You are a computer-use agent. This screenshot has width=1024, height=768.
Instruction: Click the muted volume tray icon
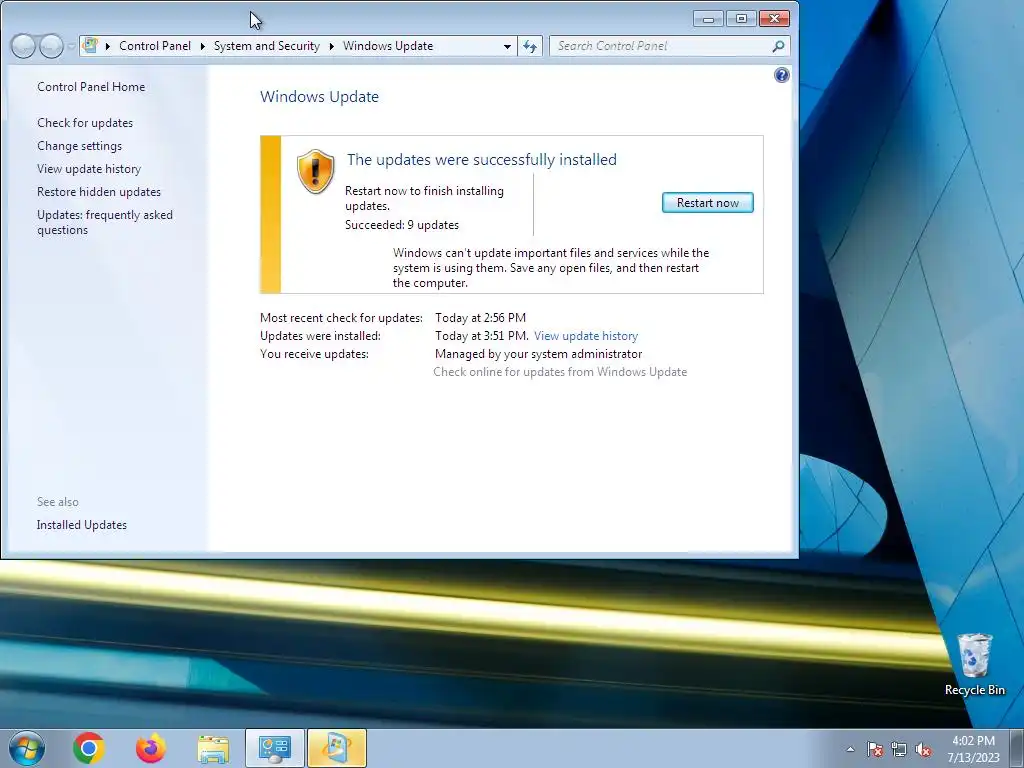[x=923, y=749]
